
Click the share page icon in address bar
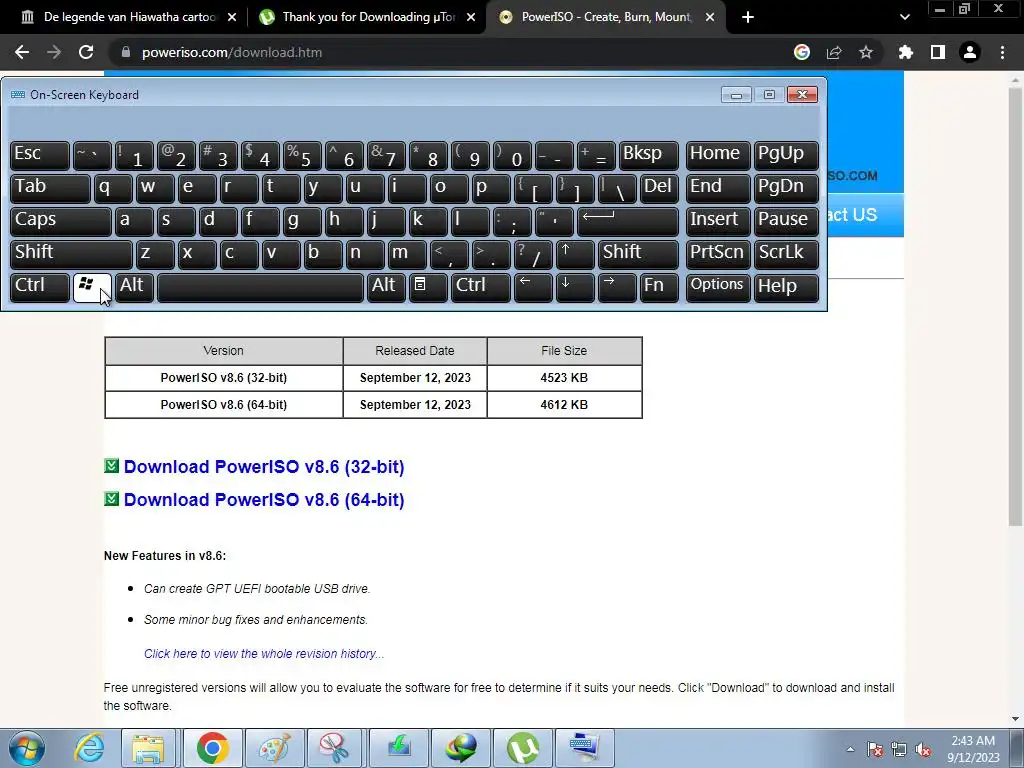pyautogui.click(x=834, y=52)
